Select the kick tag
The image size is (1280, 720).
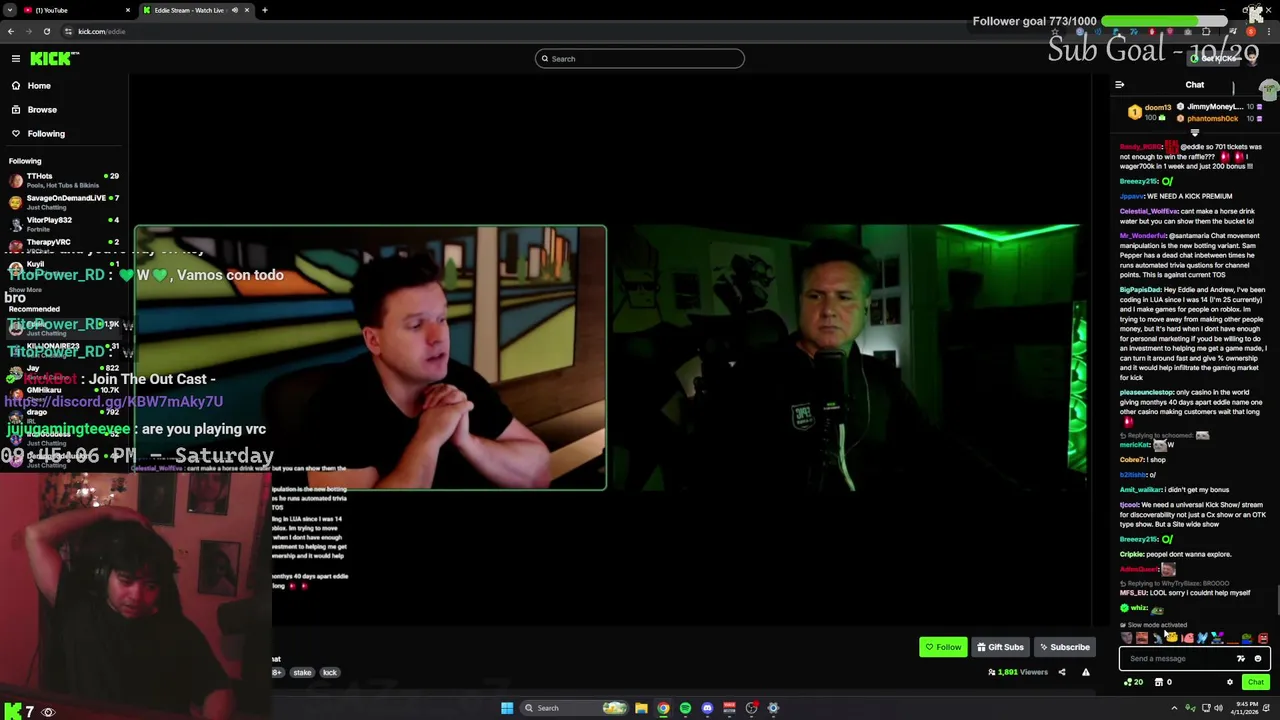click(330, 673)
